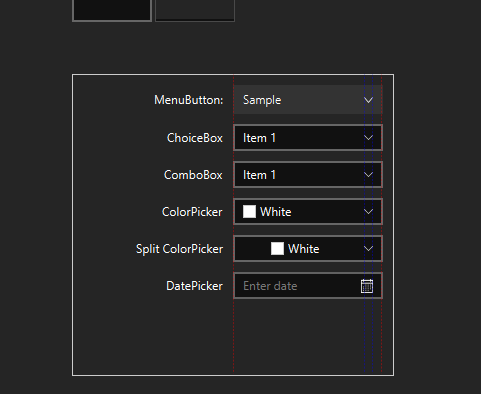481x394 pixels.
Task: Expand the ComboBox showing Item 1
Action: (308, 175)
